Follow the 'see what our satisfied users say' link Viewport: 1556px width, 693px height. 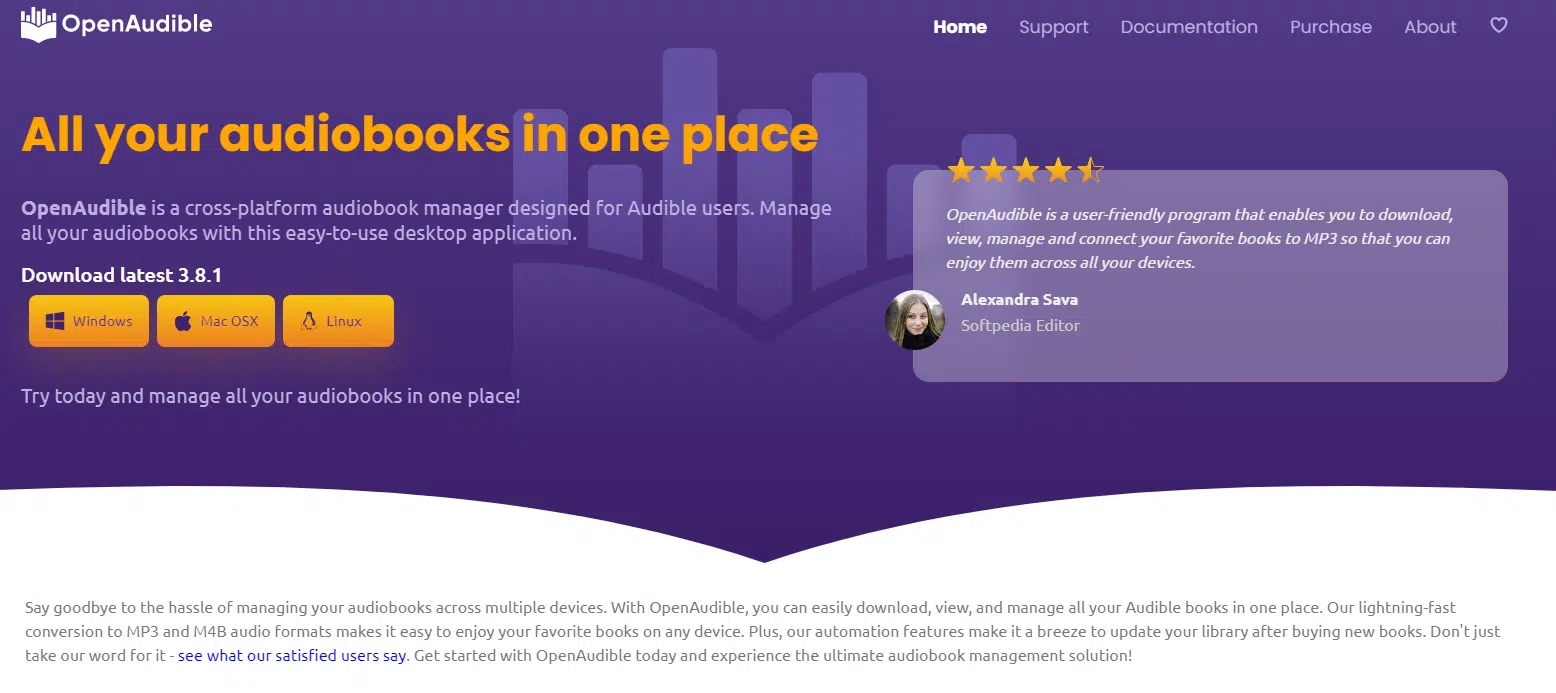(292, 656)
